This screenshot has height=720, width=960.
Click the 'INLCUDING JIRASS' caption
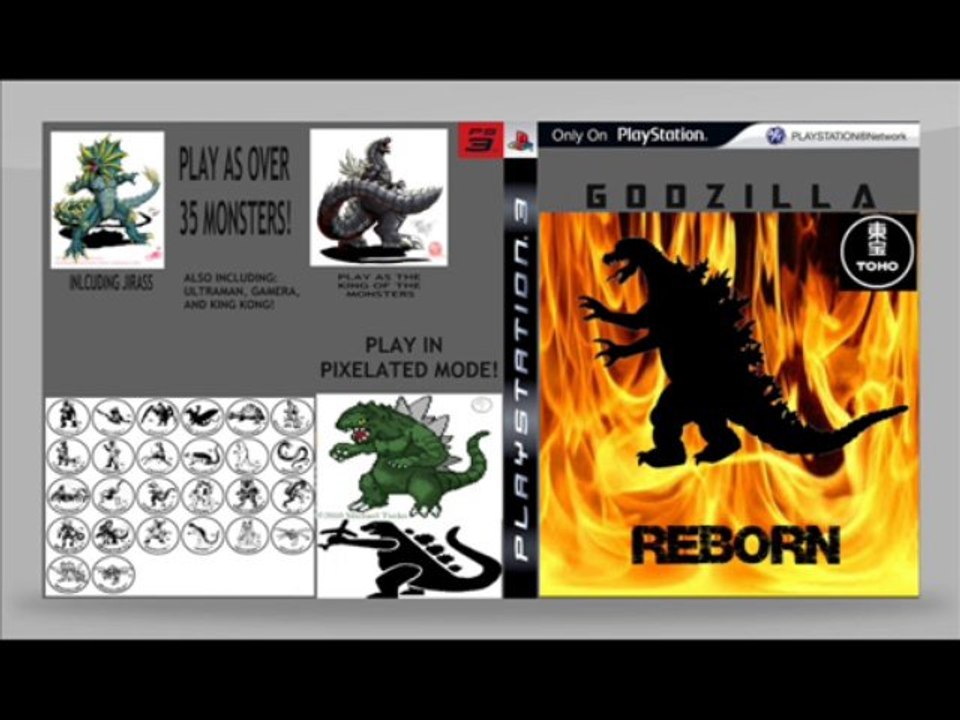[x=111, y=283]
